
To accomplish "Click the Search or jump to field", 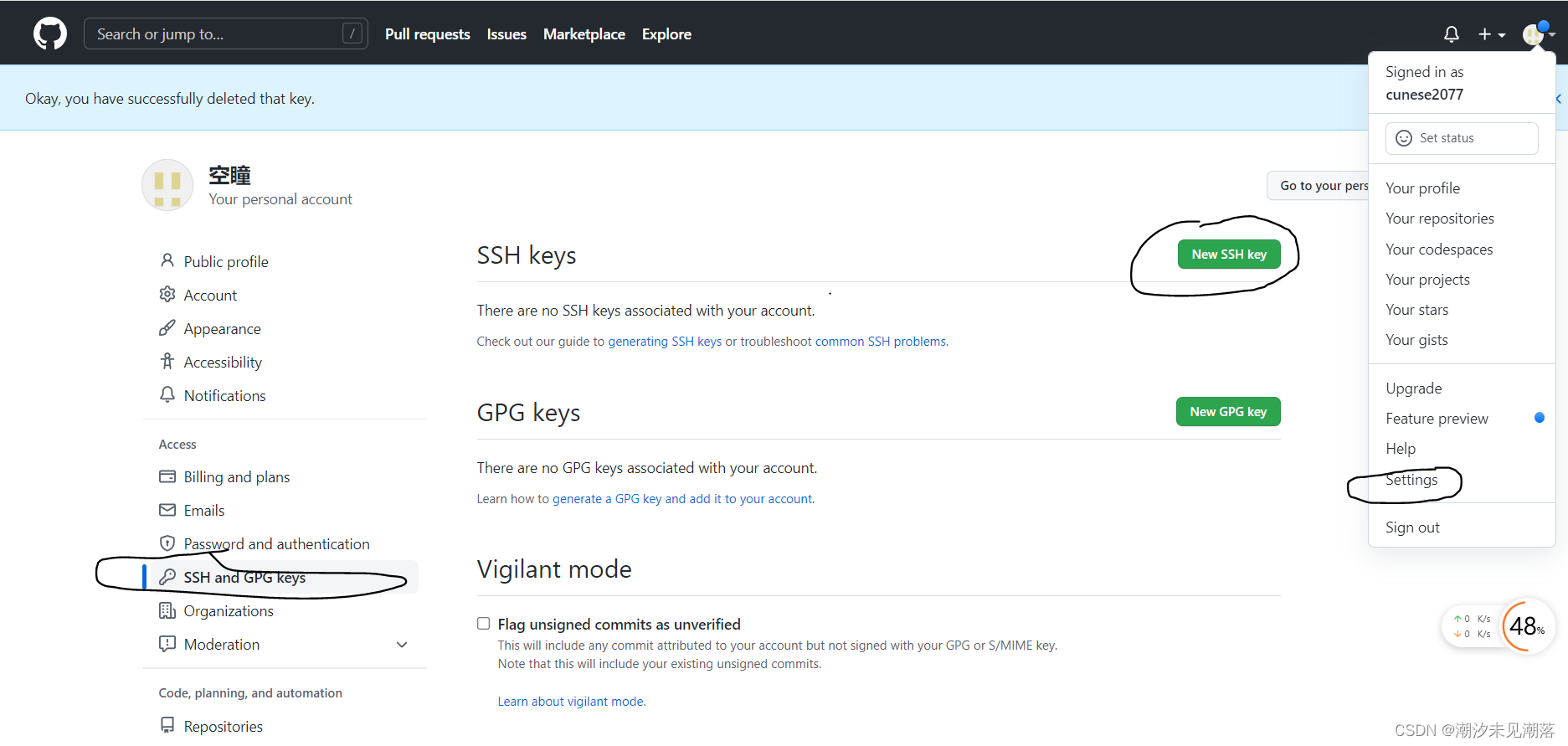I will click(x=226, y=34).
